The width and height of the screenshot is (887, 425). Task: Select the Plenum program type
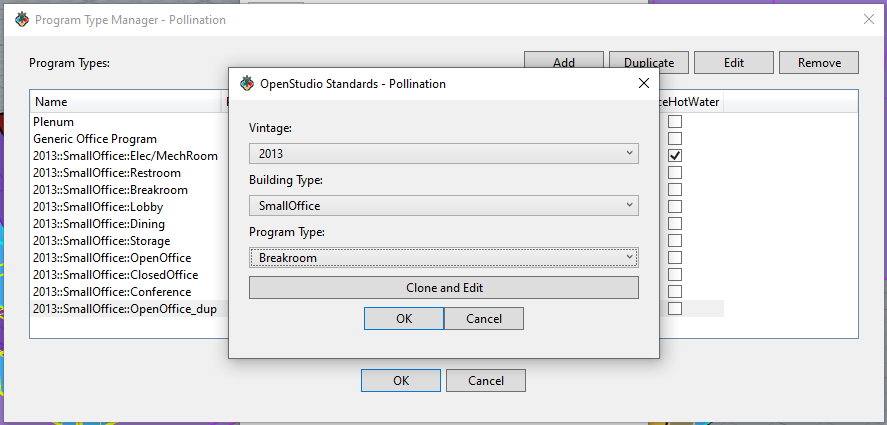point(53,122)
